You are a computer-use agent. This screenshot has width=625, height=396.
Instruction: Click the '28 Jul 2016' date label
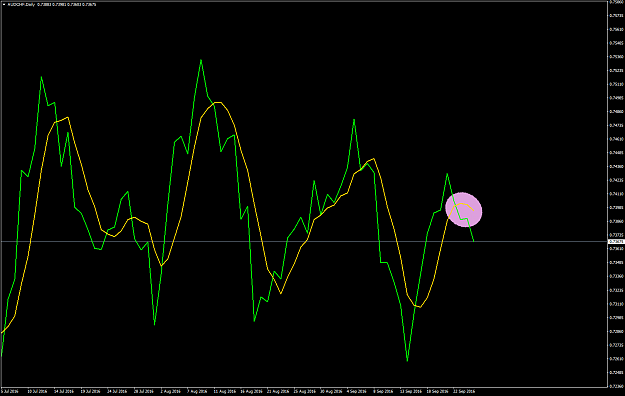pos(144,392)
